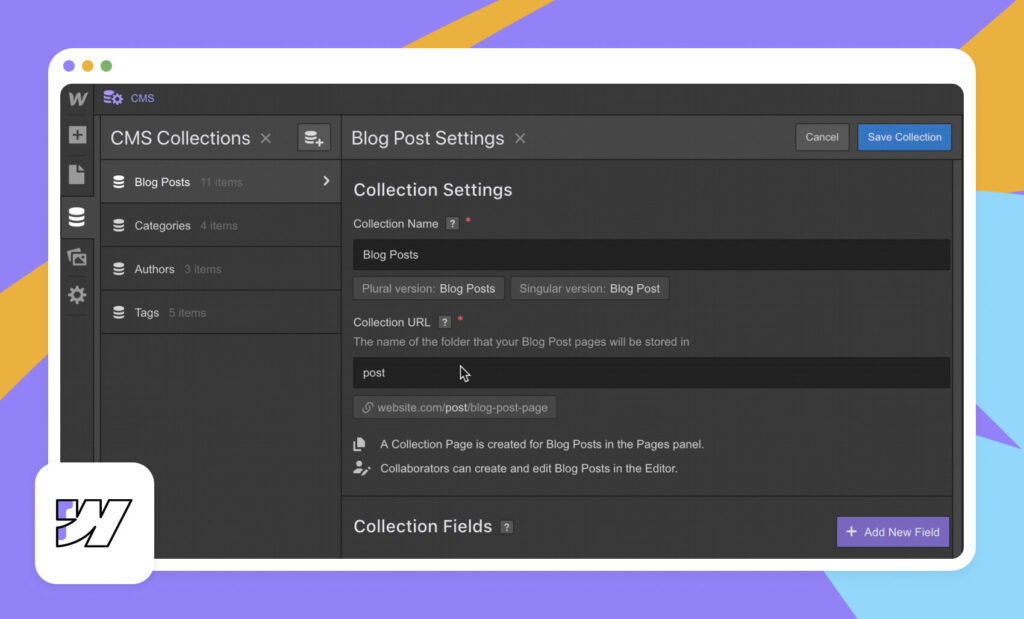Image resolution: width=1024 pixels, height=619 pixels.
Task: Click Add New Field button
Action: point(893,532)
